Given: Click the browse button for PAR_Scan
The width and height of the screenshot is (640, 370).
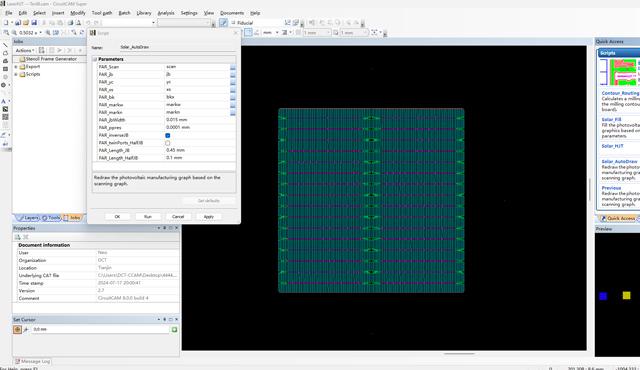Looking at the screenshot, I should (233, 67).
